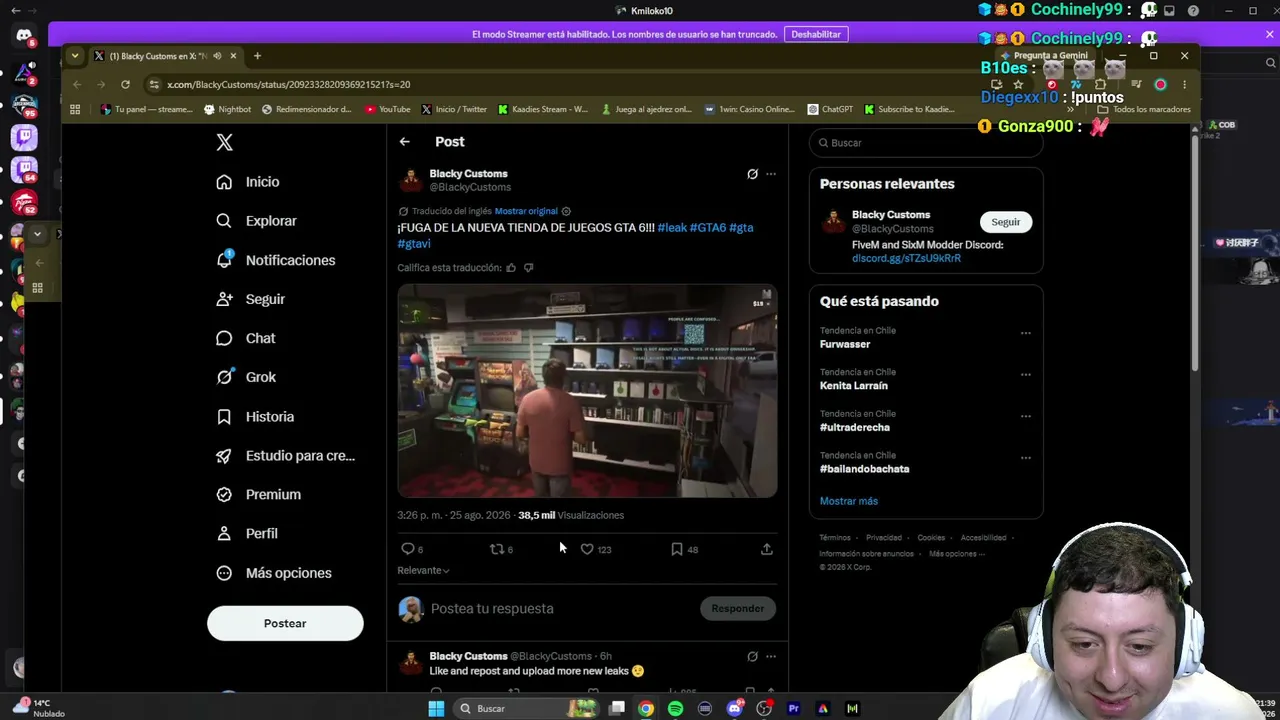Image resolution: width=1280 pixels, height=720 pixels.
Task: Open the #bailandobachata trend
Action: pos(865,469)
